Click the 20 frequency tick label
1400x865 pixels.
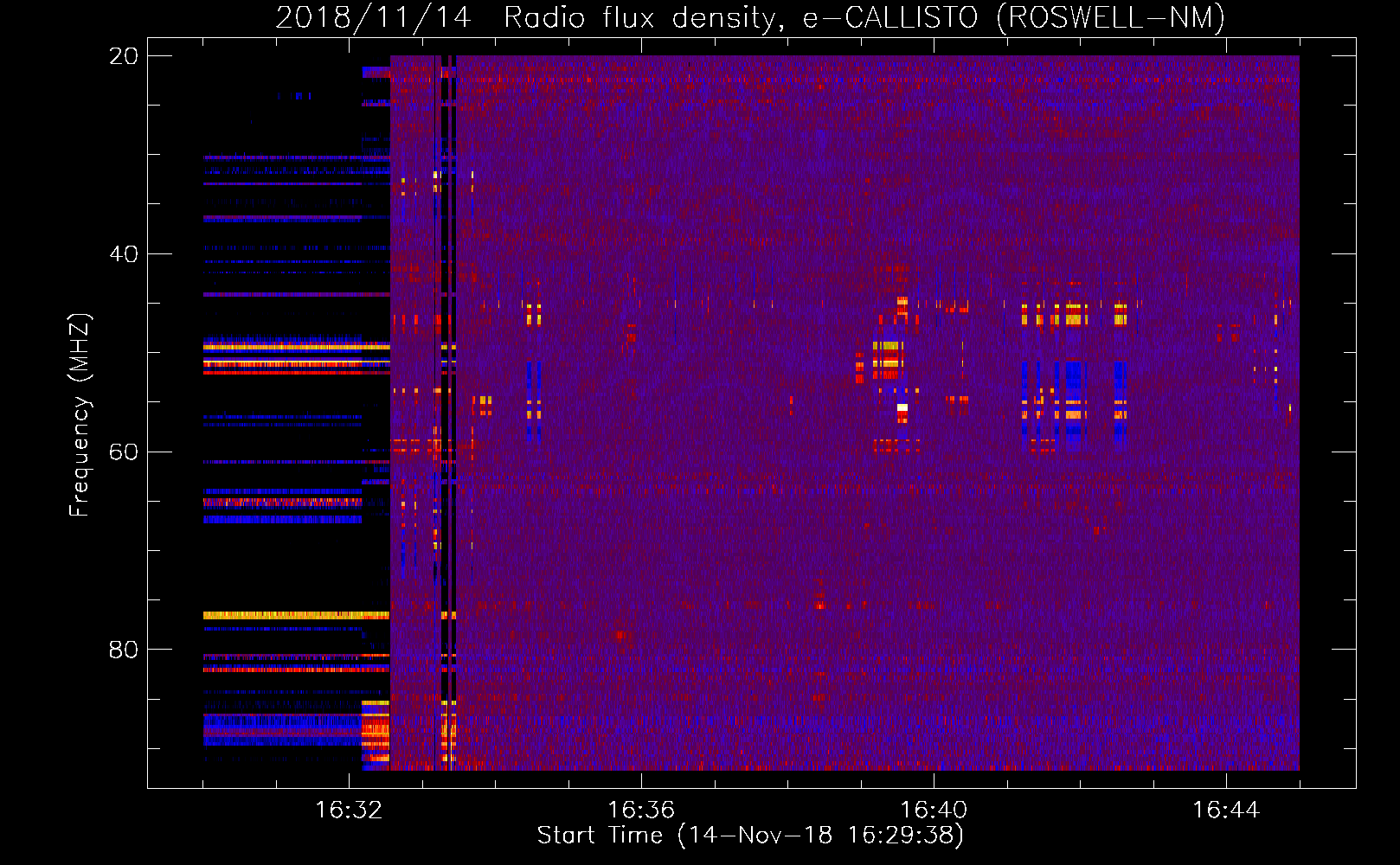point(124,56)
